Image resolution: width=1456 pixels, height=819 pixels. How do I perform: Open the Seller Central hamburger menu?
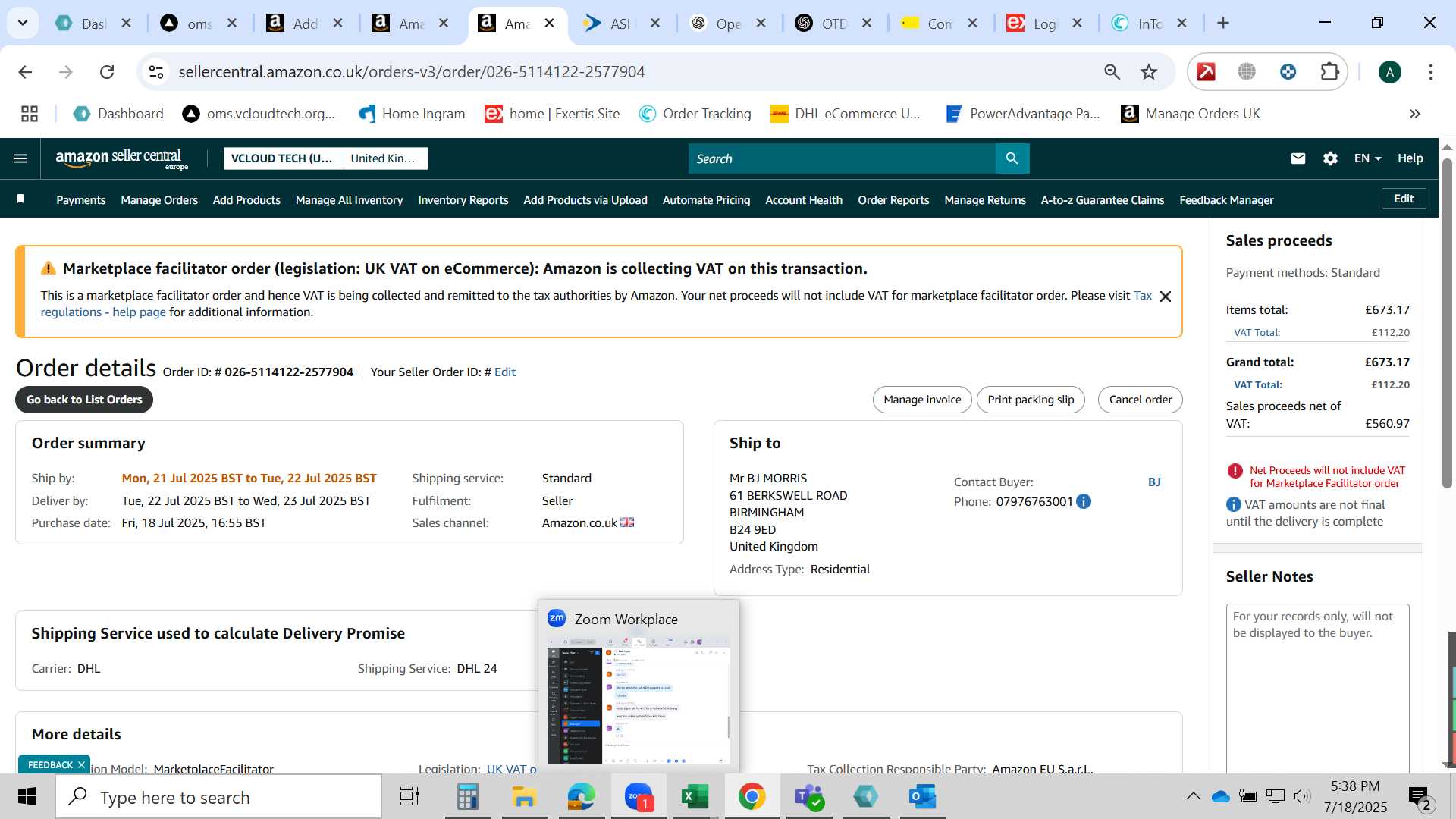pos(20,158)
